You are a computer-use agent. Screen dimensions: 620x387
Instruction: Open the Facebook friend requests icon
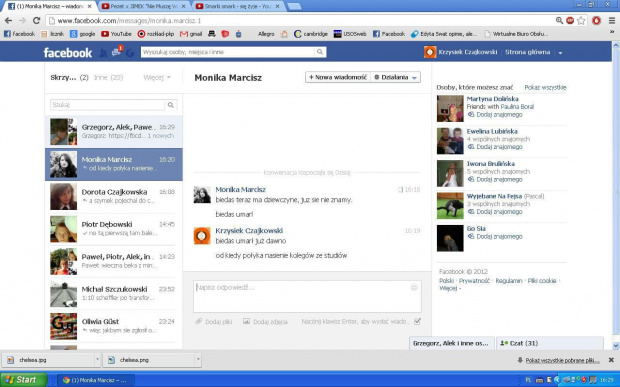pos(103,53)
